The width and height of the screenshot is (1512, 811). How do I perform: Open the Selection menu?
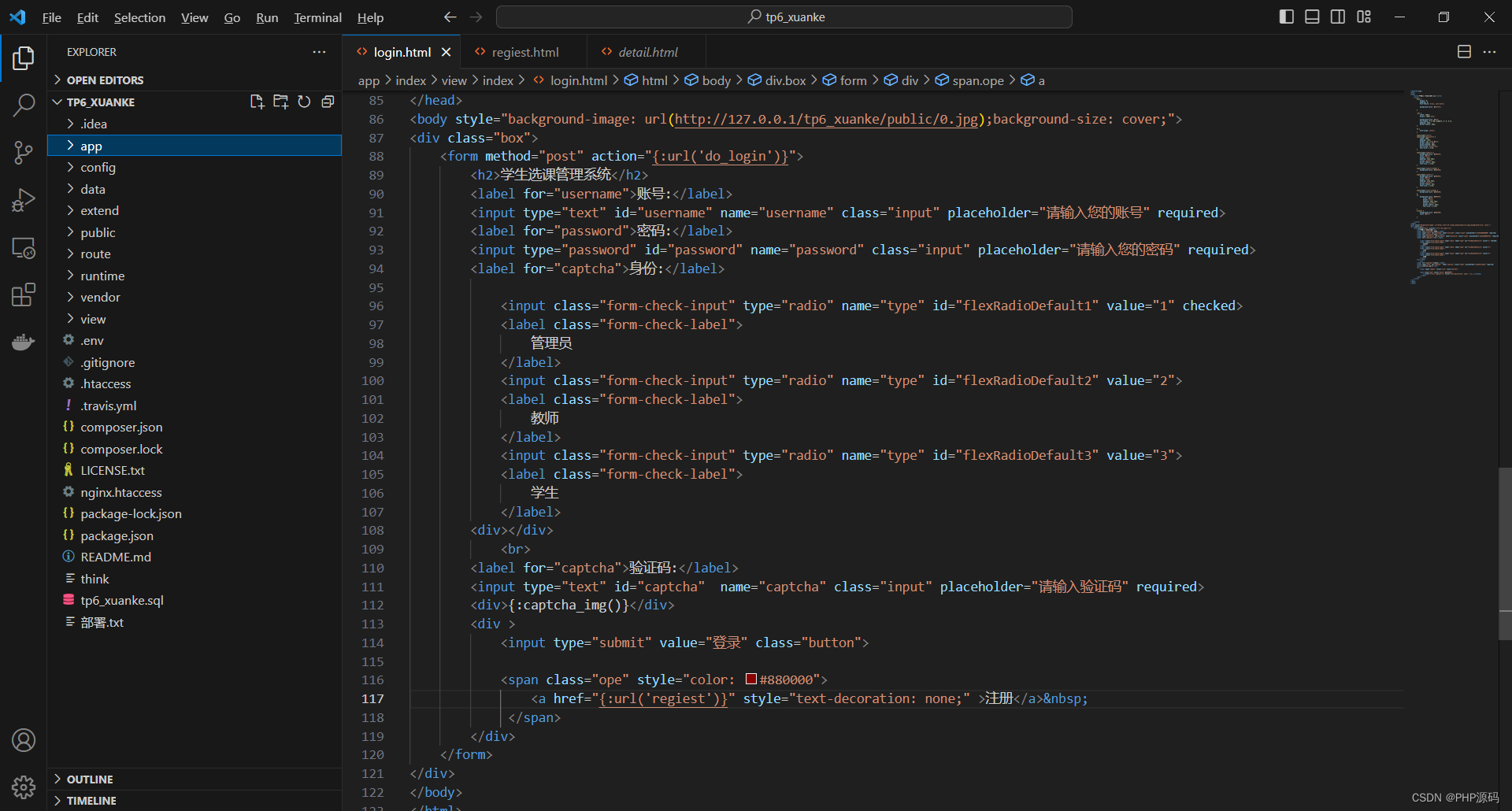coord(139,17)
